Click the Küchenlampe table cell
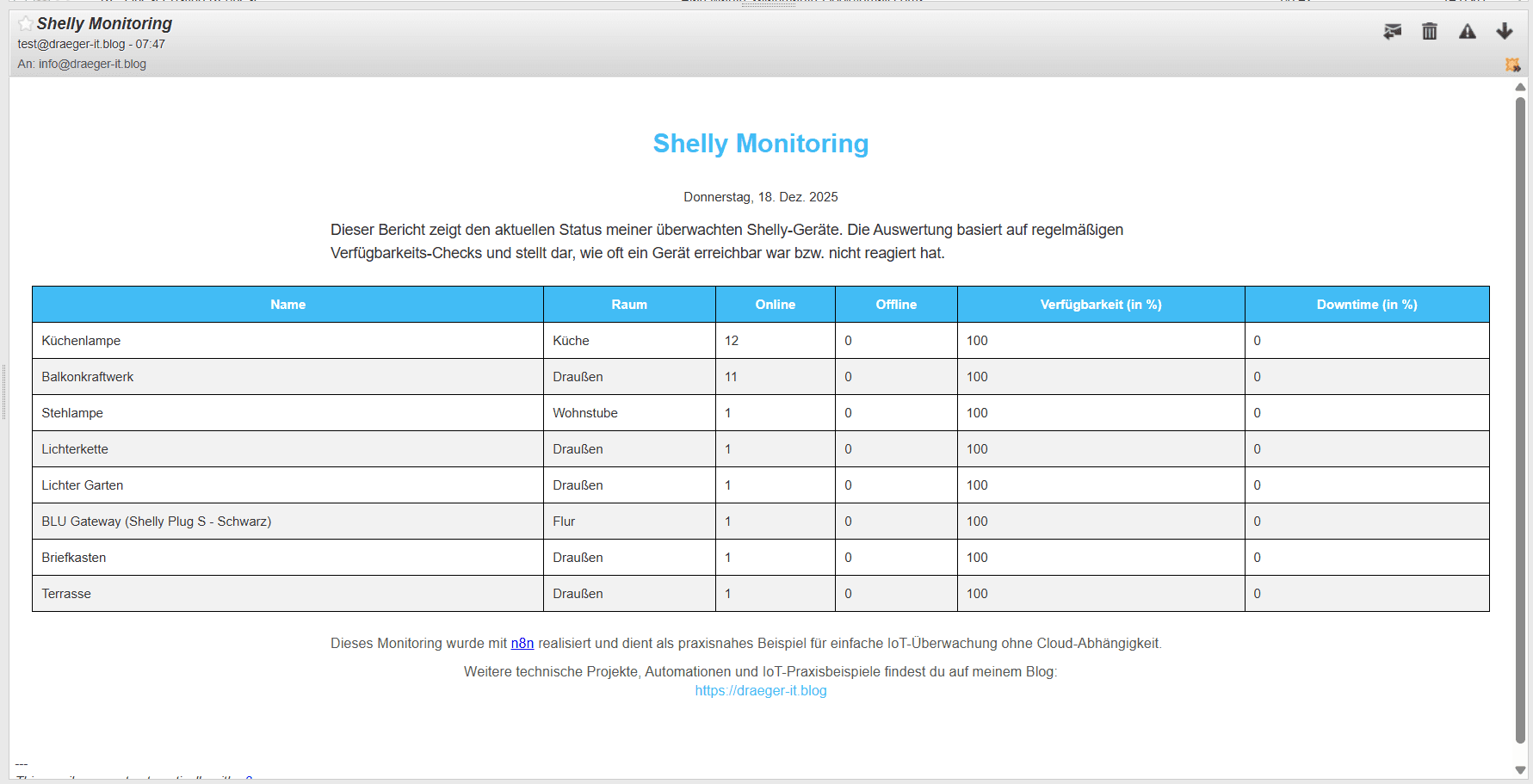The height and width of the screenshot is (784, 1533). pos(81,341)
